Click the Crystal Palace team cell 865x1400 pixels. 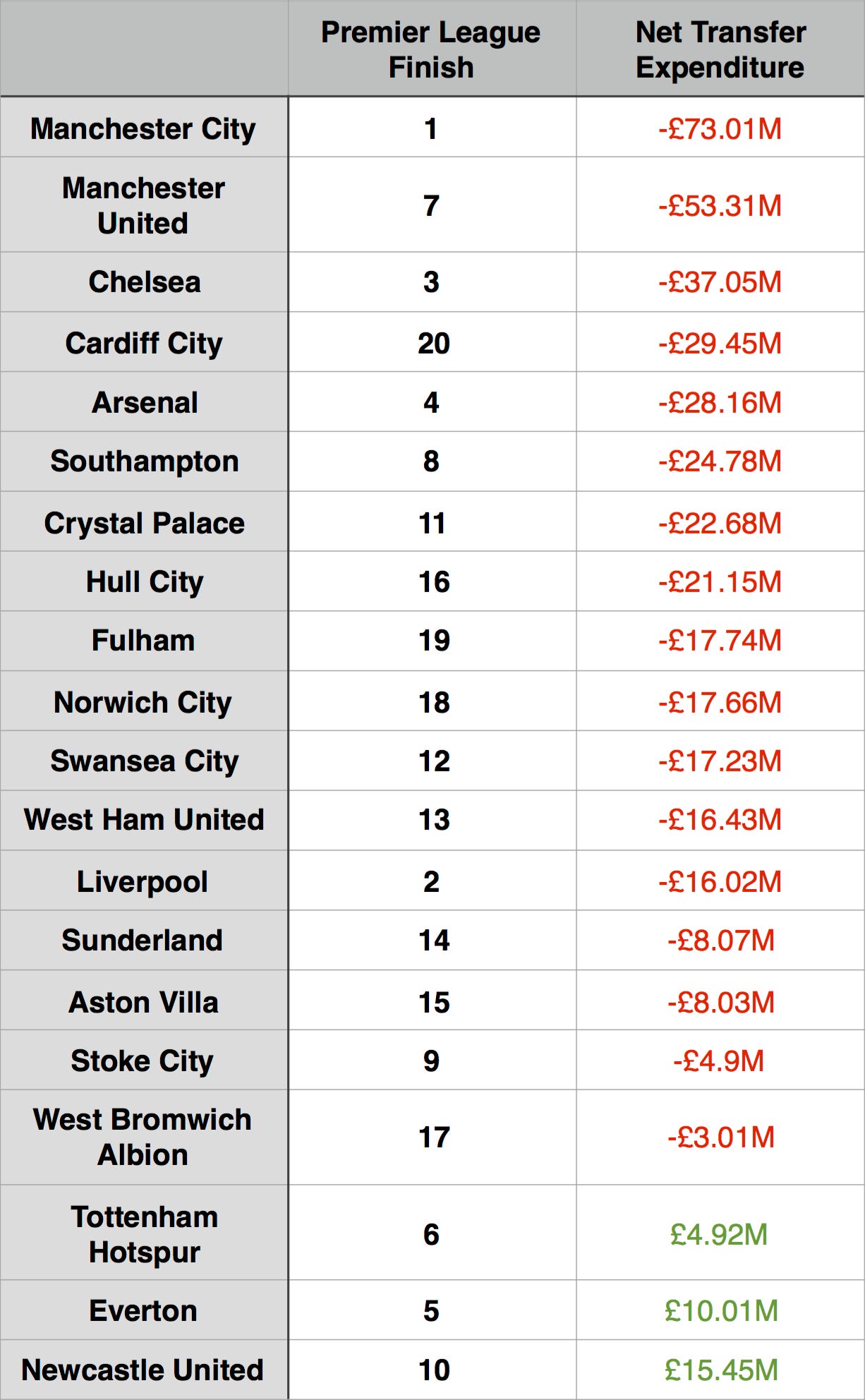pos(143,522)
